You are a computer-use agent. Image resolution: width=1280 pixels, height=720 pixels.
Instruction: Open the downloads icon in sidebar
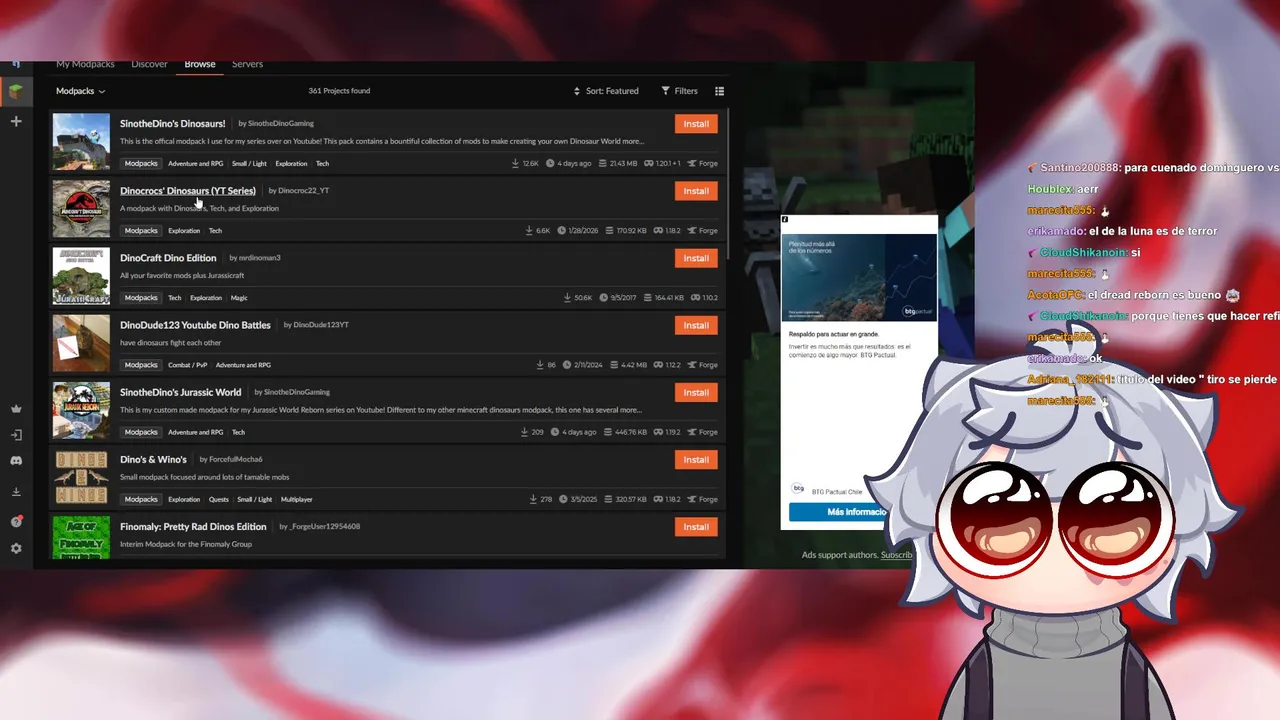click(16, 491)
